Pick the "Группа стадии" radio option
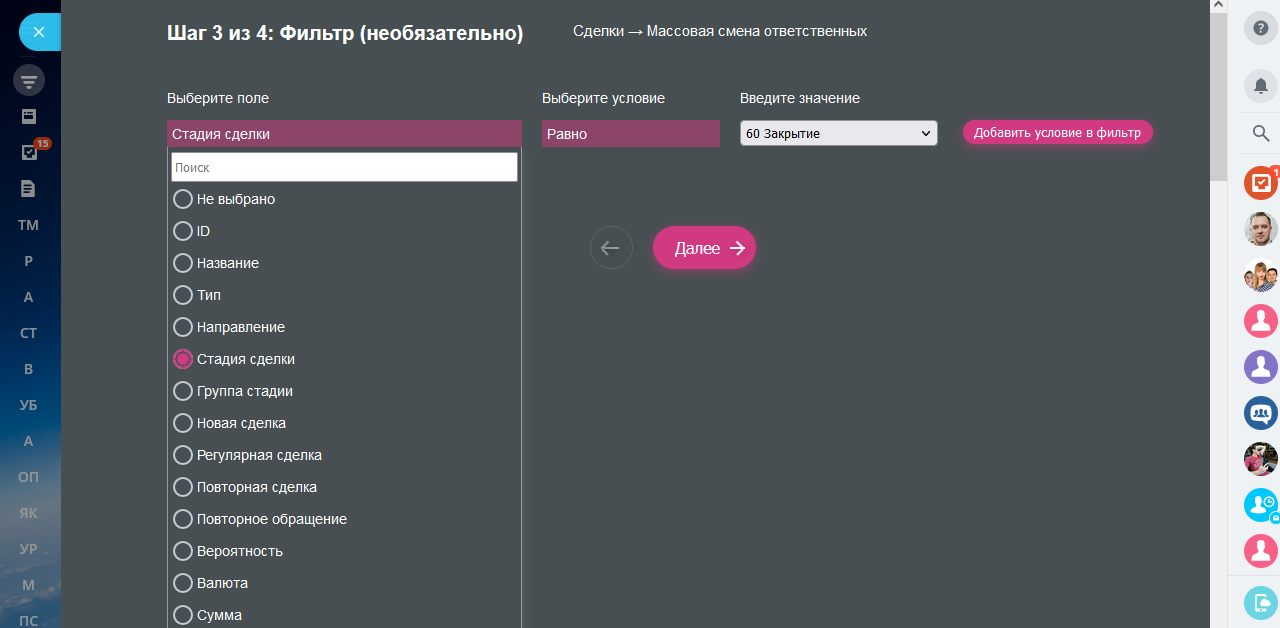 [183, 391]
